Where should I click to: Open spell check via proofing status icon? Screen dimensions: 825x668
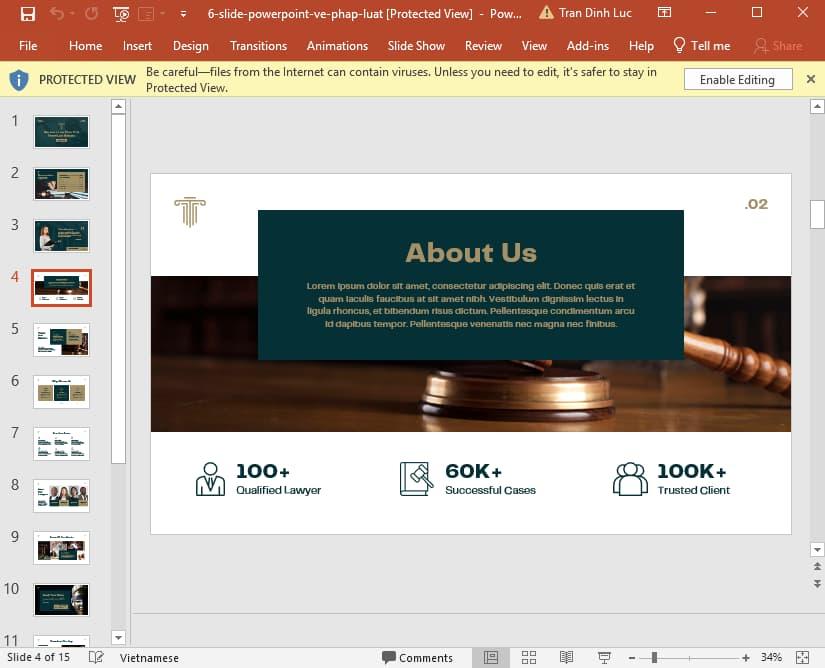(96, 657)
